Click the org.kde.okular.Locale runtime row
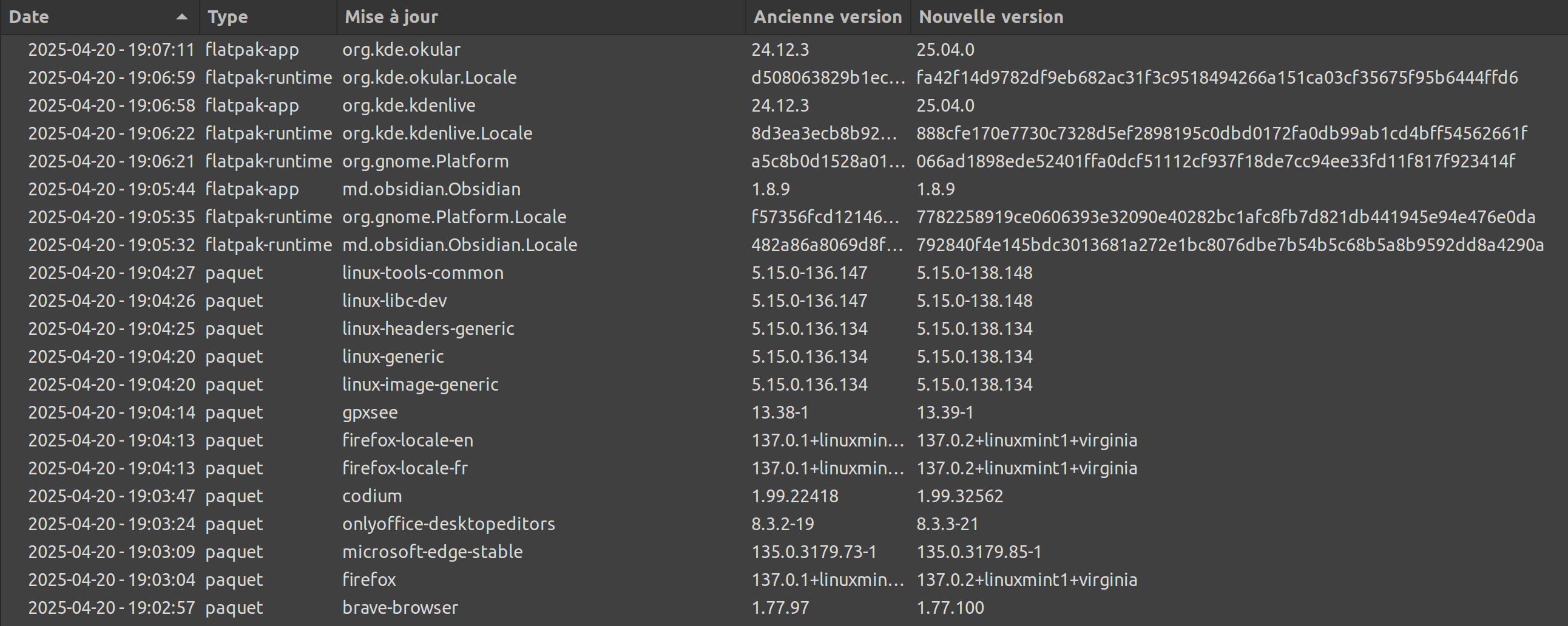The height and width of the screenshot is (626, 1568). pyautogui.click(x=429, y=78)
